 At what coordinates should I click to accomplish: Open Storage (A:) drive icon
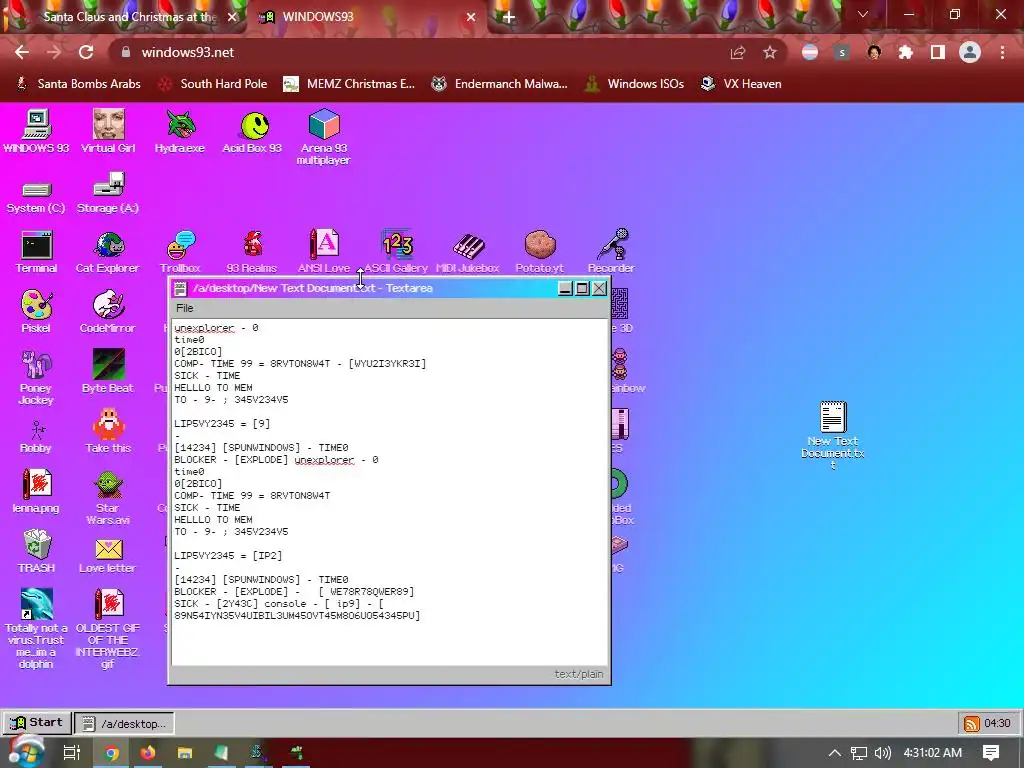point(108,193)
